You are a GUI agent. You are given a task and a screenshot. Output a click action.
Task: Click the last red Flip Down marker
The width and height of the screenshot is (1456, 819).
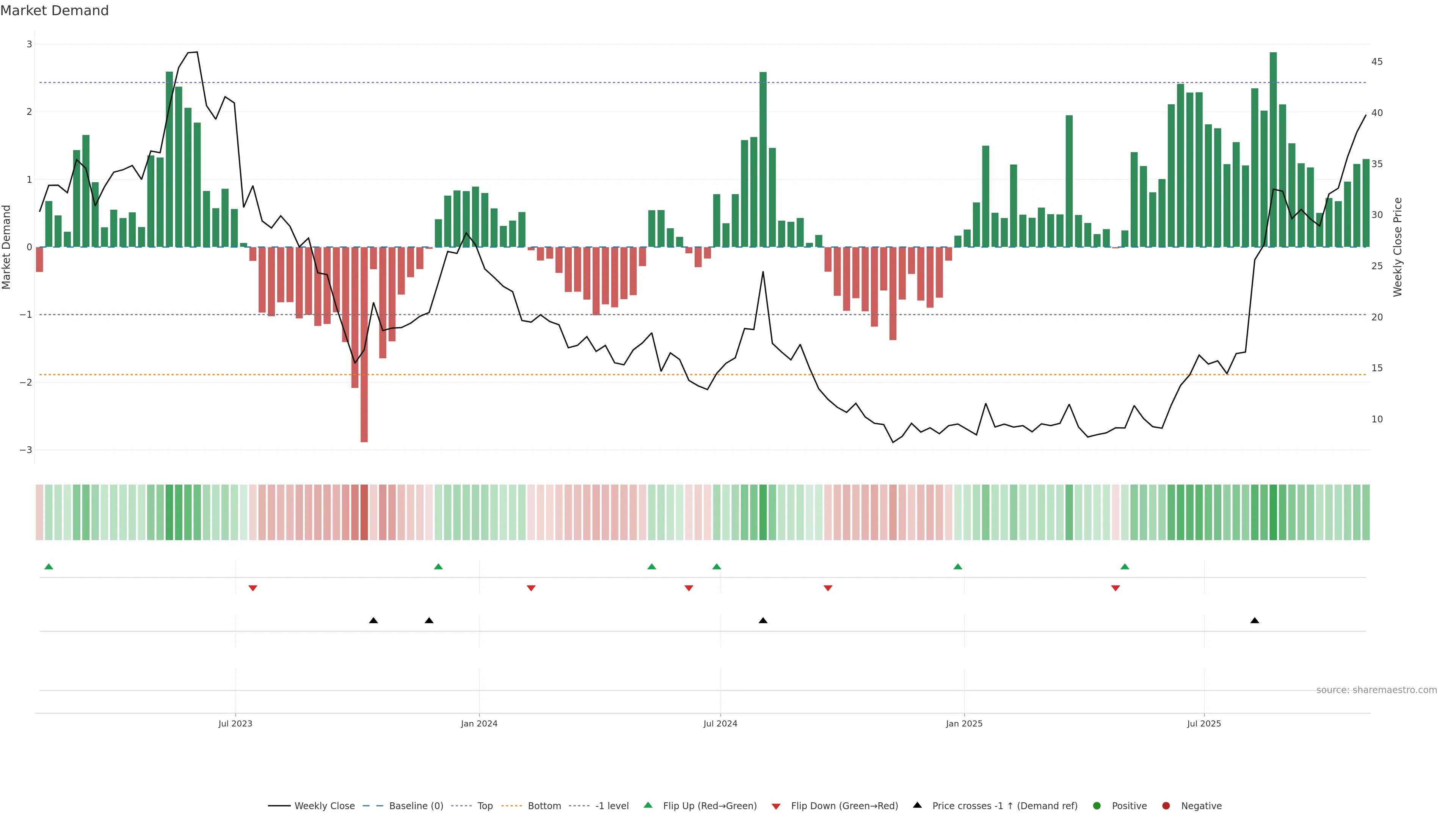tap(1115, 588)
